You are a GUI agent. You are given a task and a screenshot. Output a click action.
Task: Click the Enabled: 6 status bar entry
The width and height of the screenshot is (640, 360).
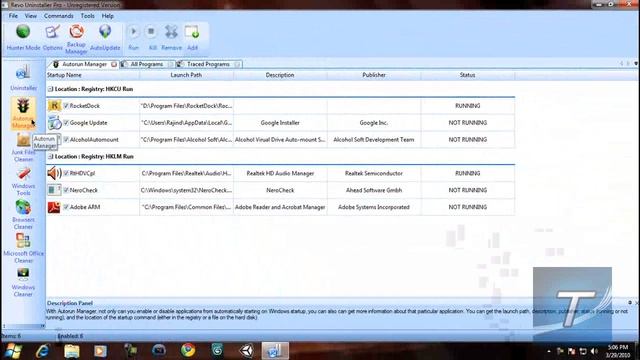point(70,336)
